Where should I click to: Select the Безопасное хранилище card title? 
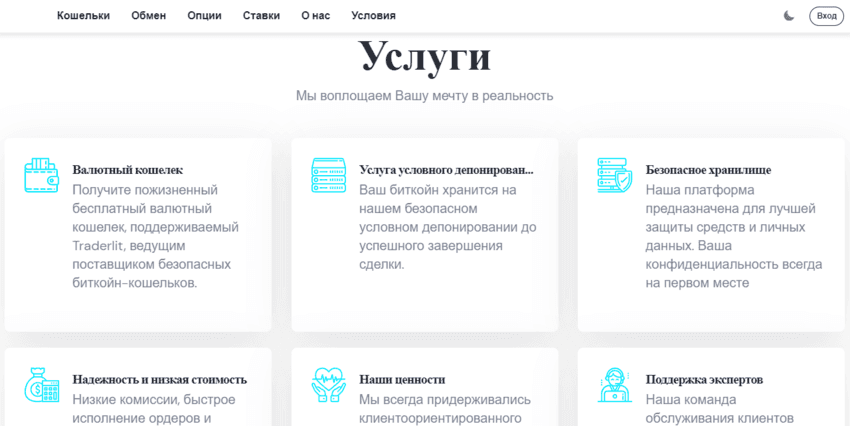[x=709, y=170]
